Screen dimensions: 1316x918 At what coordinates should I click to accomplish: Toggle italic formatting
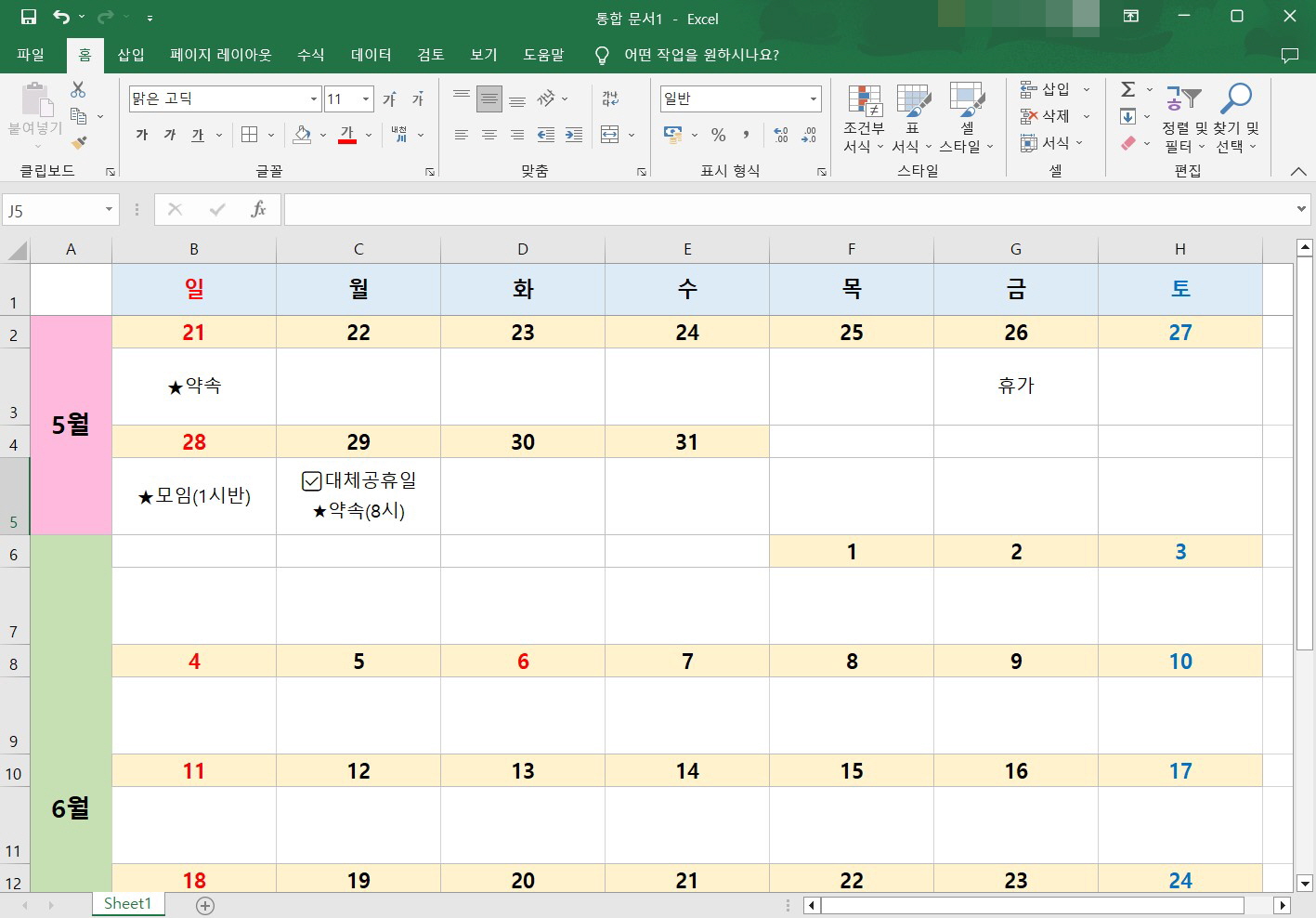[170, 135]
